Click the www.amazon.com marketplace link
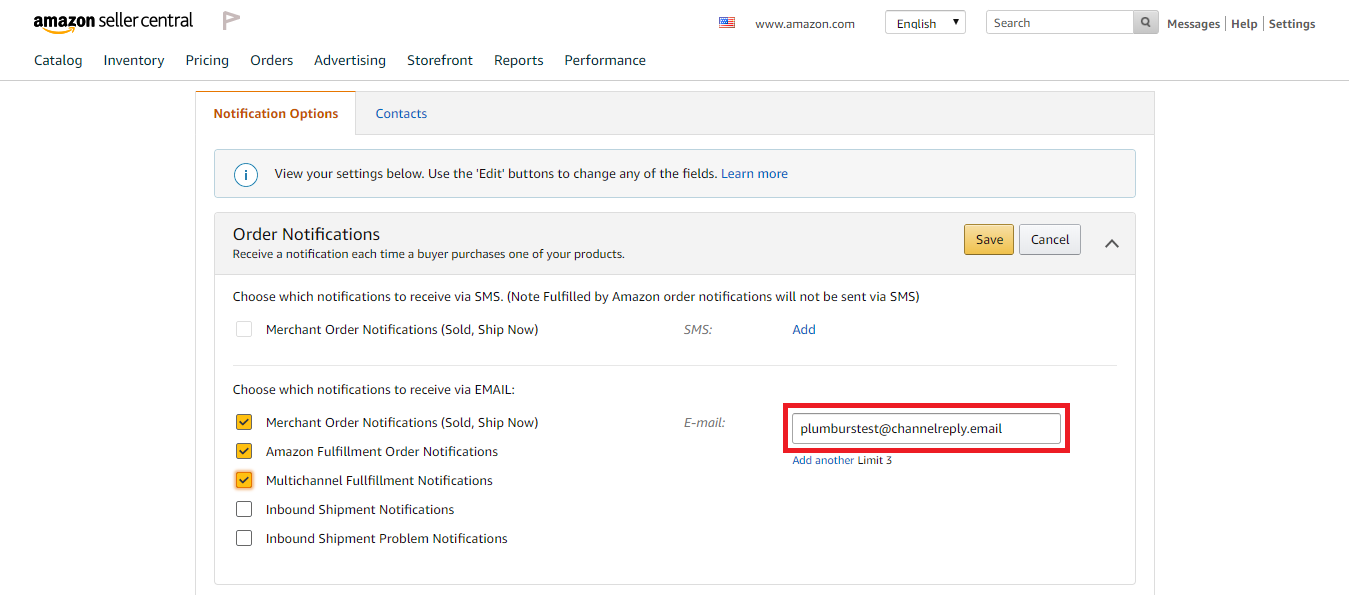The height and width of the screenshot is (595, 1349). point(805,24)
